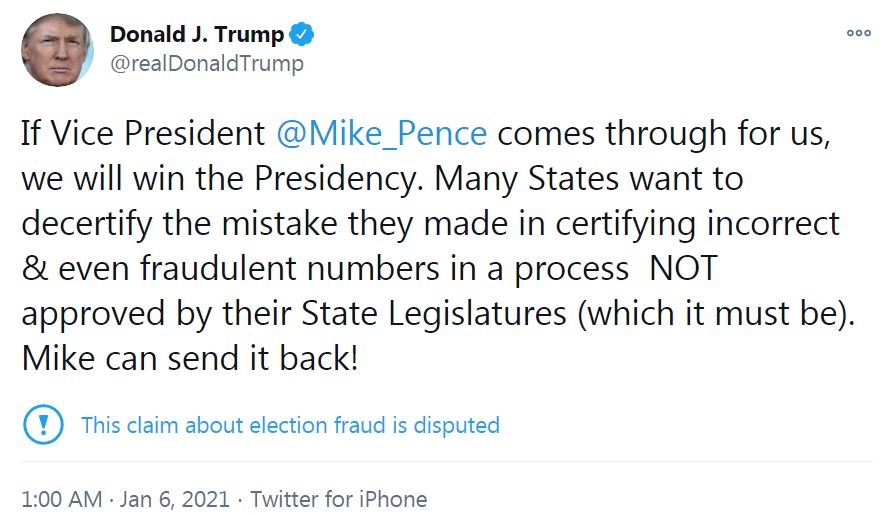Click 'Mike can send it back!' sentence
This screenshot has height=514, width=880.
click(x=189, y=358)
